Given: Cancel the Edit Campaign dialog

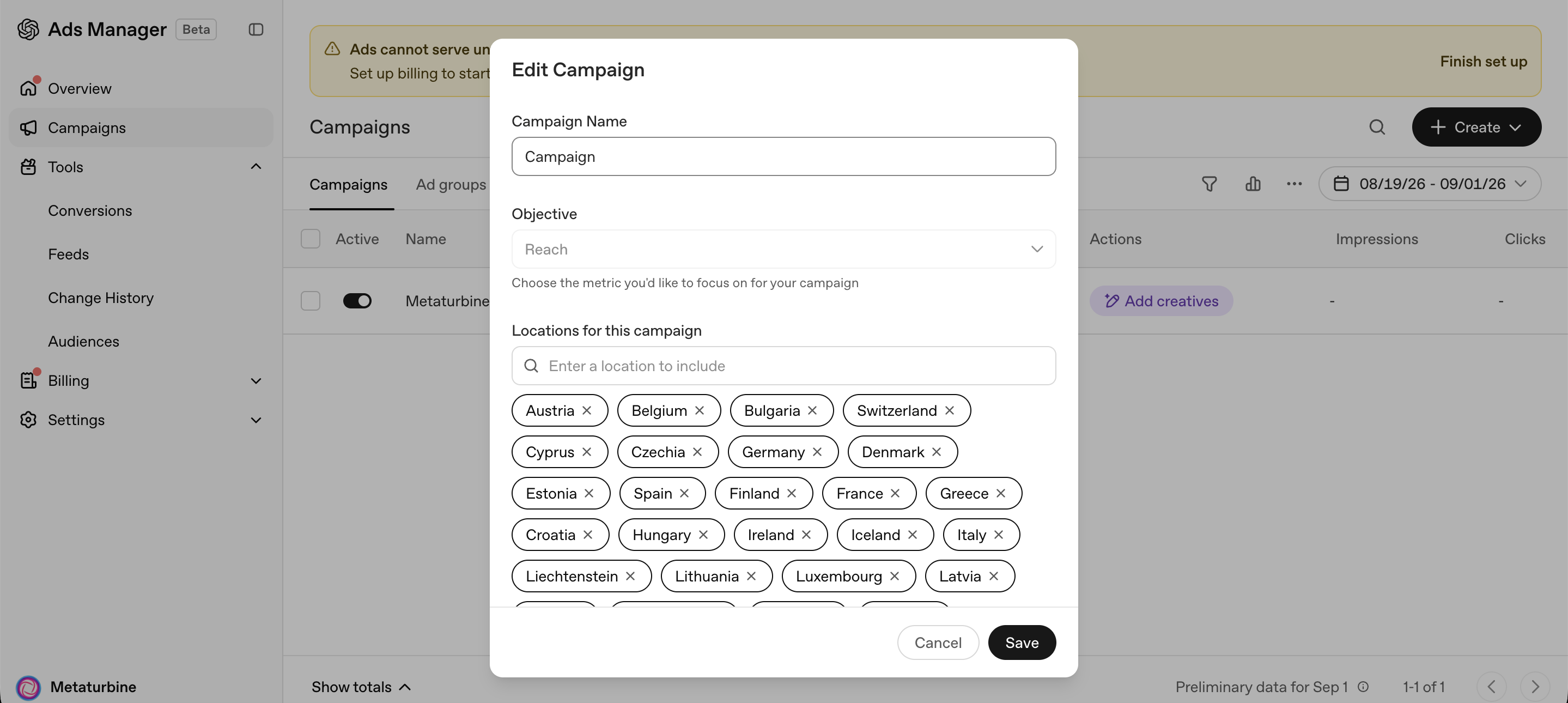Looking at the screenshot, I should tap(938, 642).
